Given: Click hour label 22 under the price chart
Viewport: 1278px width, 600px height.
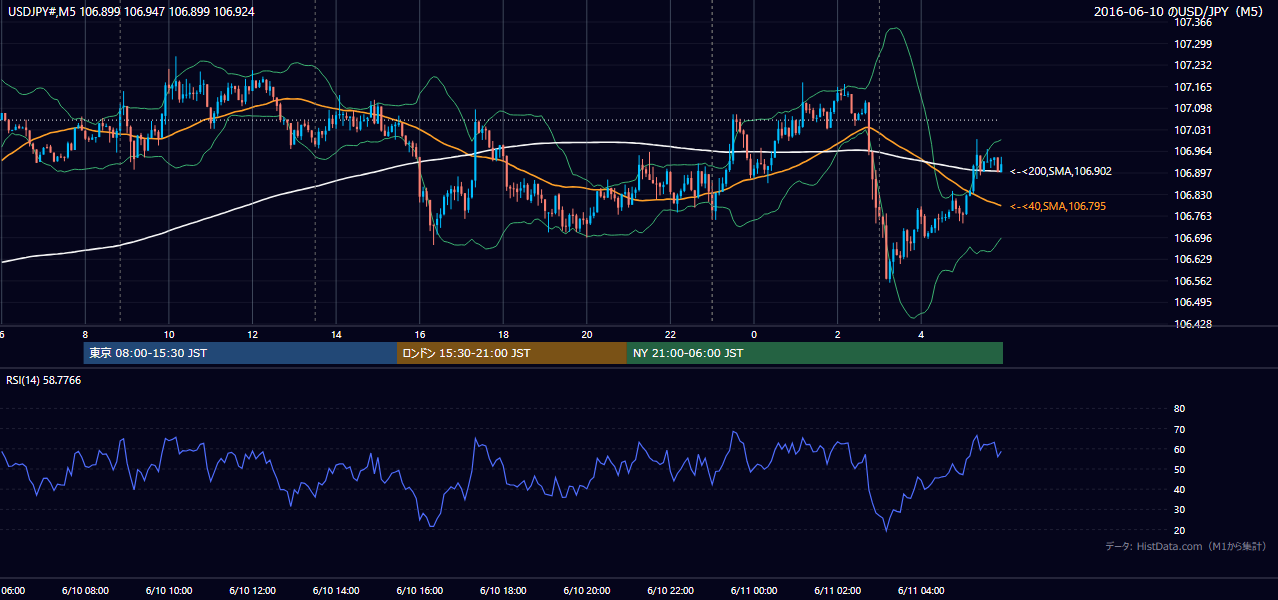Looking at the screenshot, I should 671,334.
